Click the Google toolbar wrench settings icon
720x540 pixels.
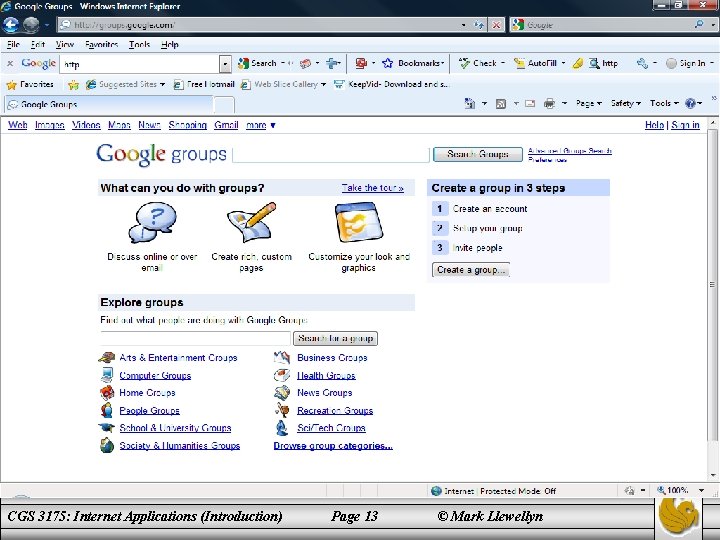click(x=642, y=63)
